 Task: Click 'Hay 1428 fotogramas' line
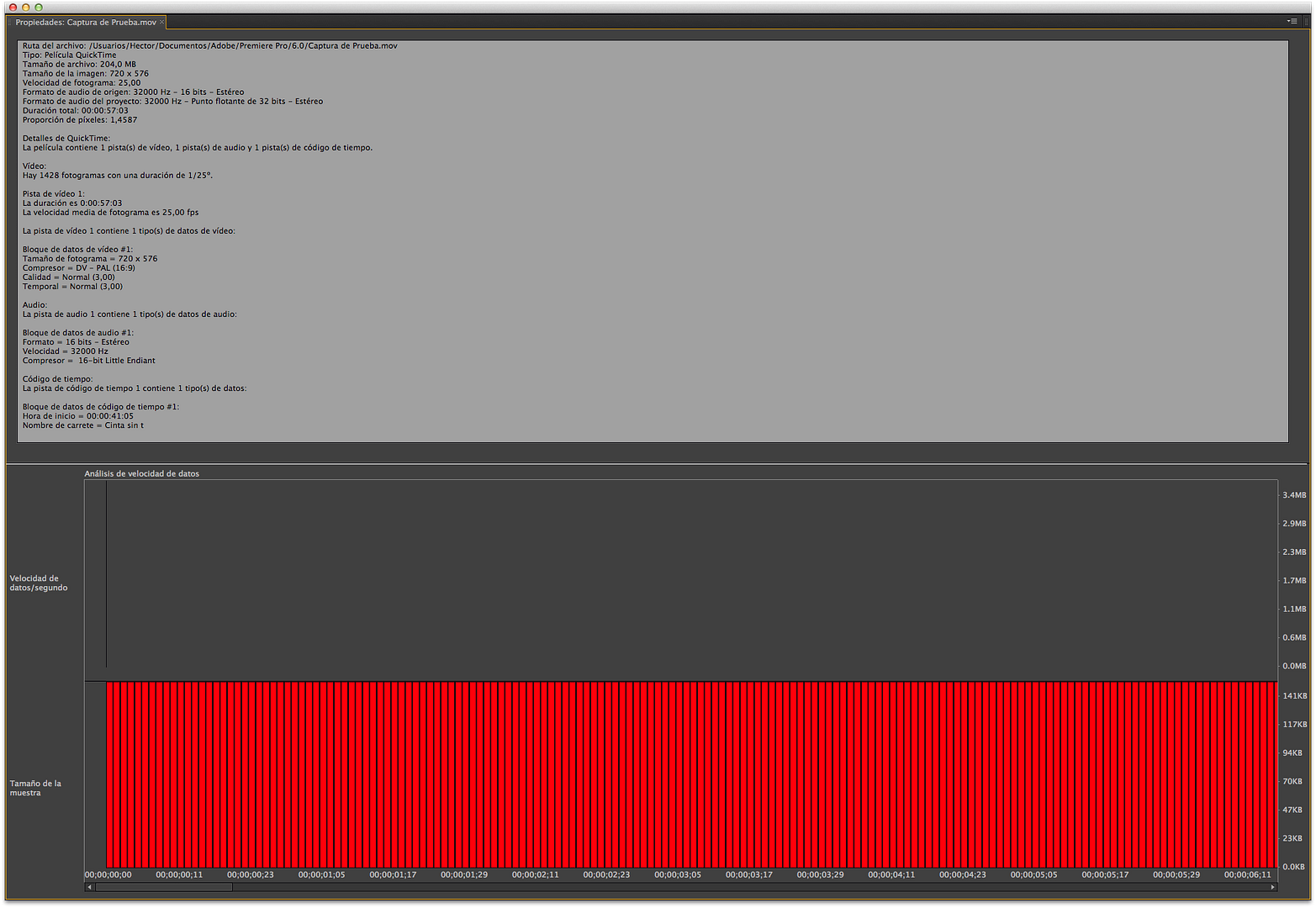tap(118, 176)
